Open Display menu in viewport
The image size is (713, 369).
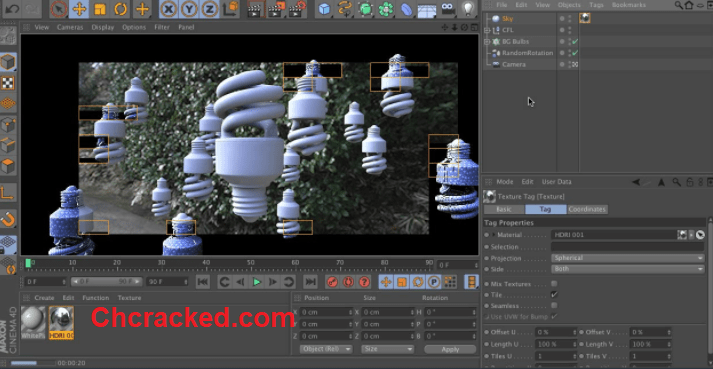[x=103, y=27]
